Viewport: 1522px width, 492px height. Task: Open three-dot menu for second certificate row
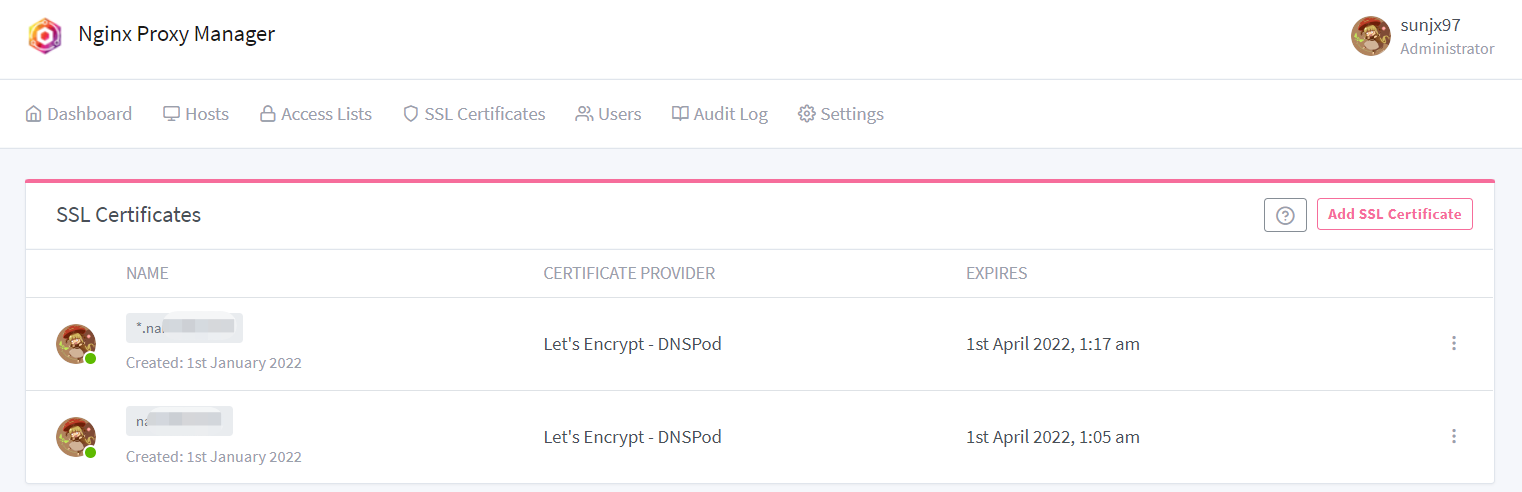click(1453, 436)
